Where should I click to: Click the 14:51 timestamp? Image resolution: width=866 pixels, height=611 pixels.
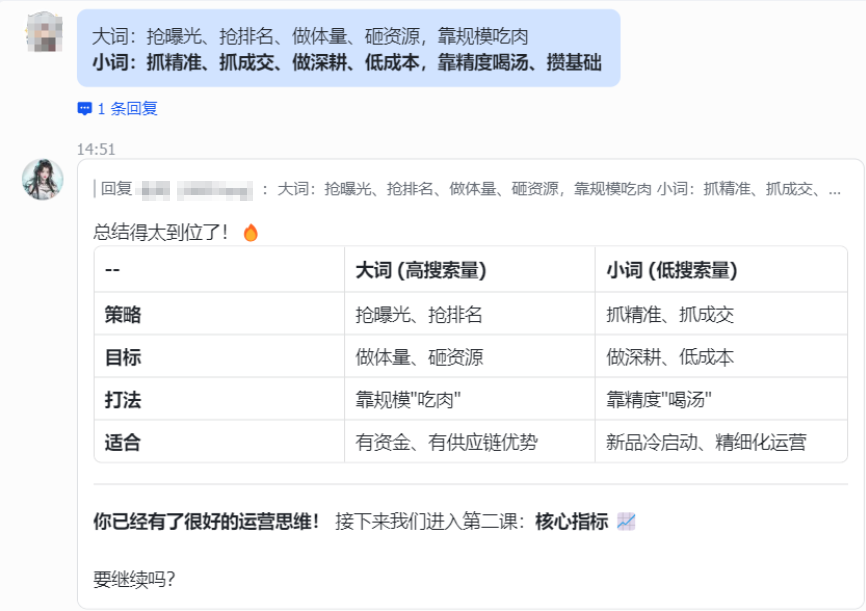(x=96, y=149)
